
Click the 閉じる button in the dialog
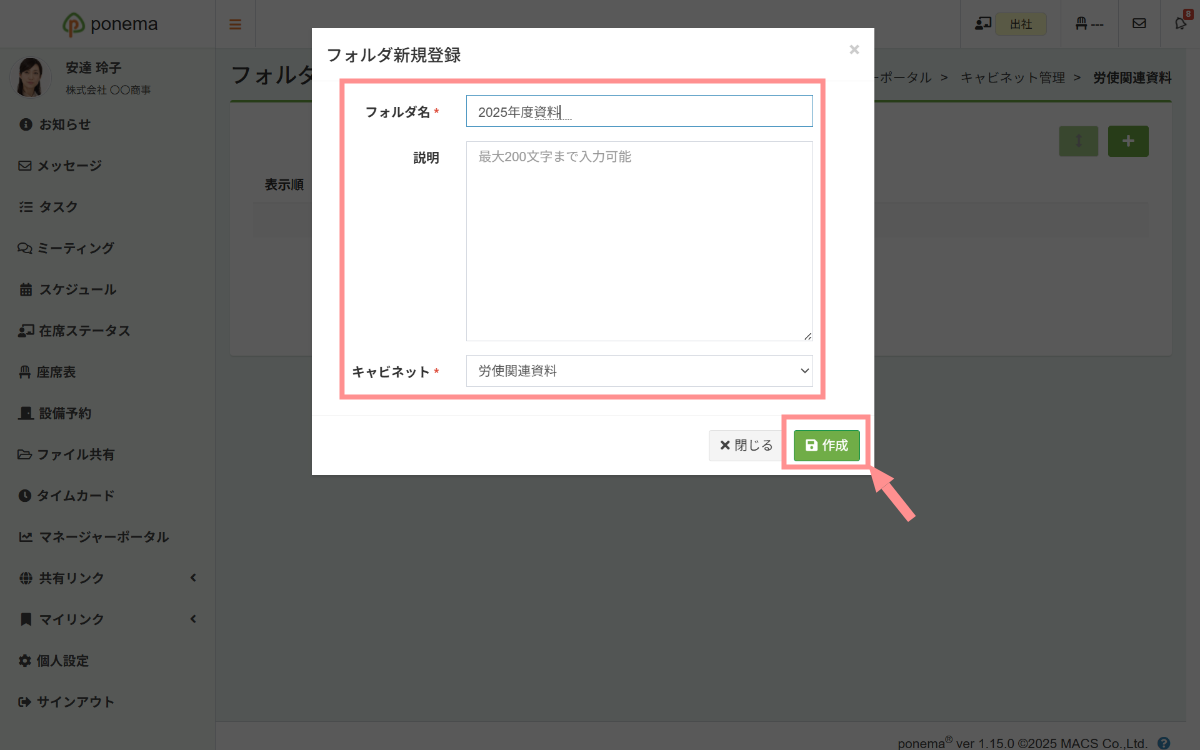pos(747,446)
